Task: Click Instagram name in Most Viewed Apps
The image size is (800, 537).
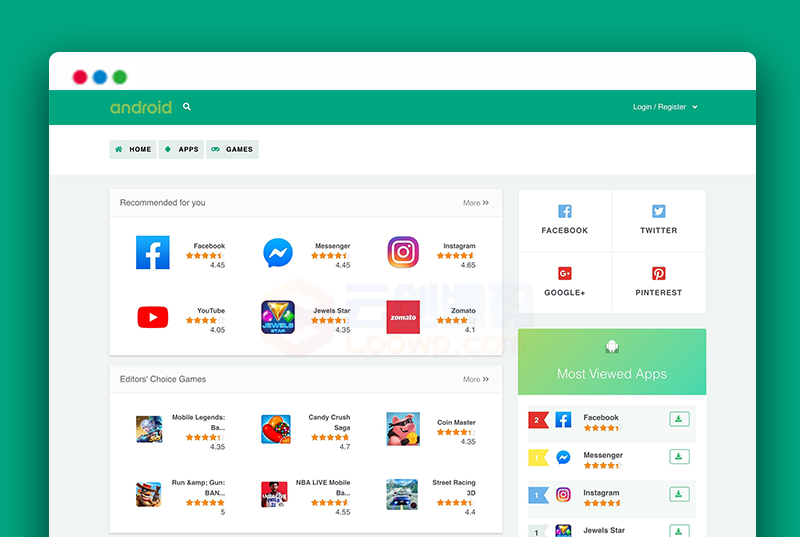Action: tap(601, 493)
